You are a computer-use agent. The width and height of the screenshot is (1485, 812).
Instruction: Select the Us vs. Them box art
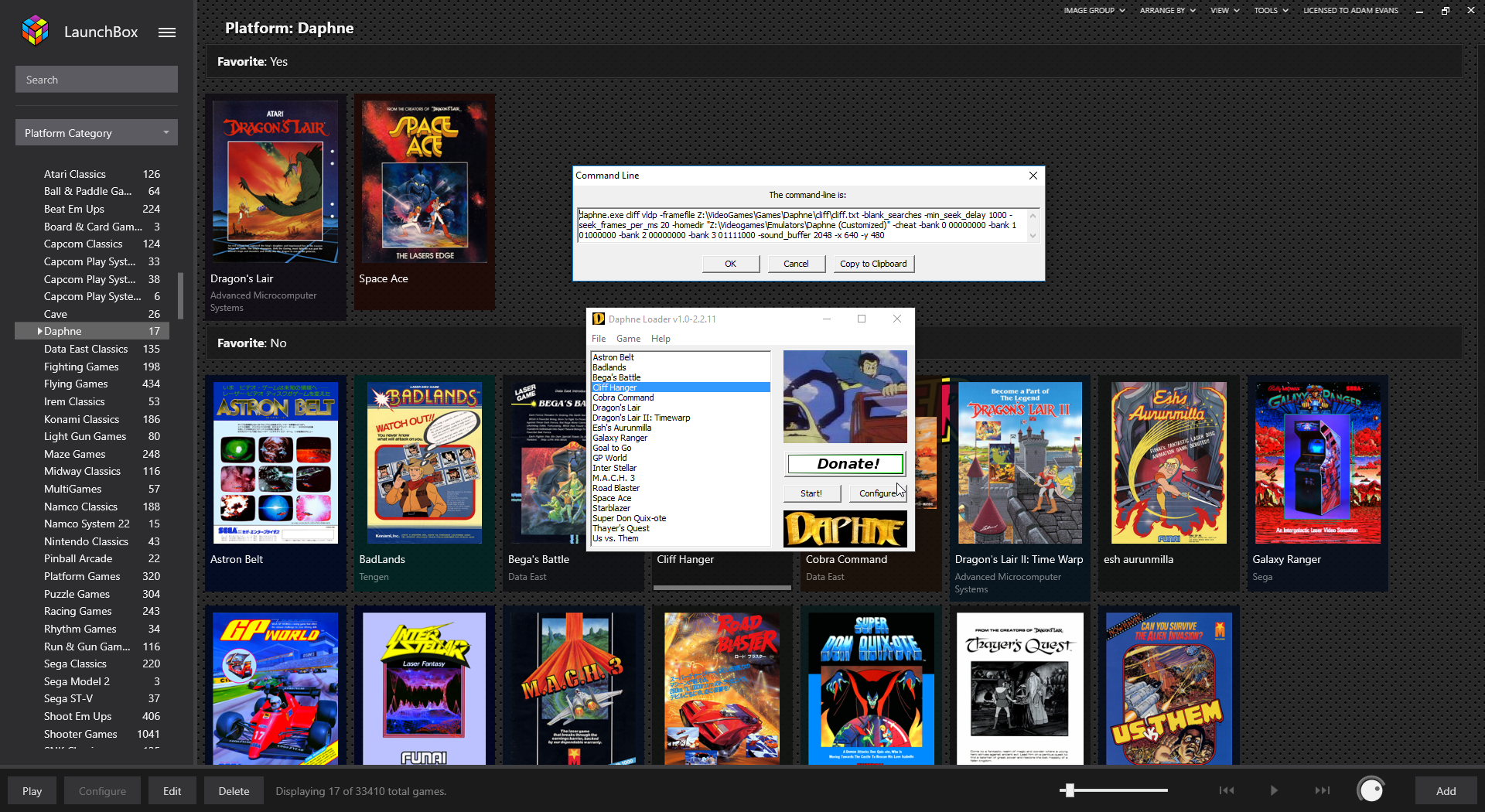[x=1169, y=688]
